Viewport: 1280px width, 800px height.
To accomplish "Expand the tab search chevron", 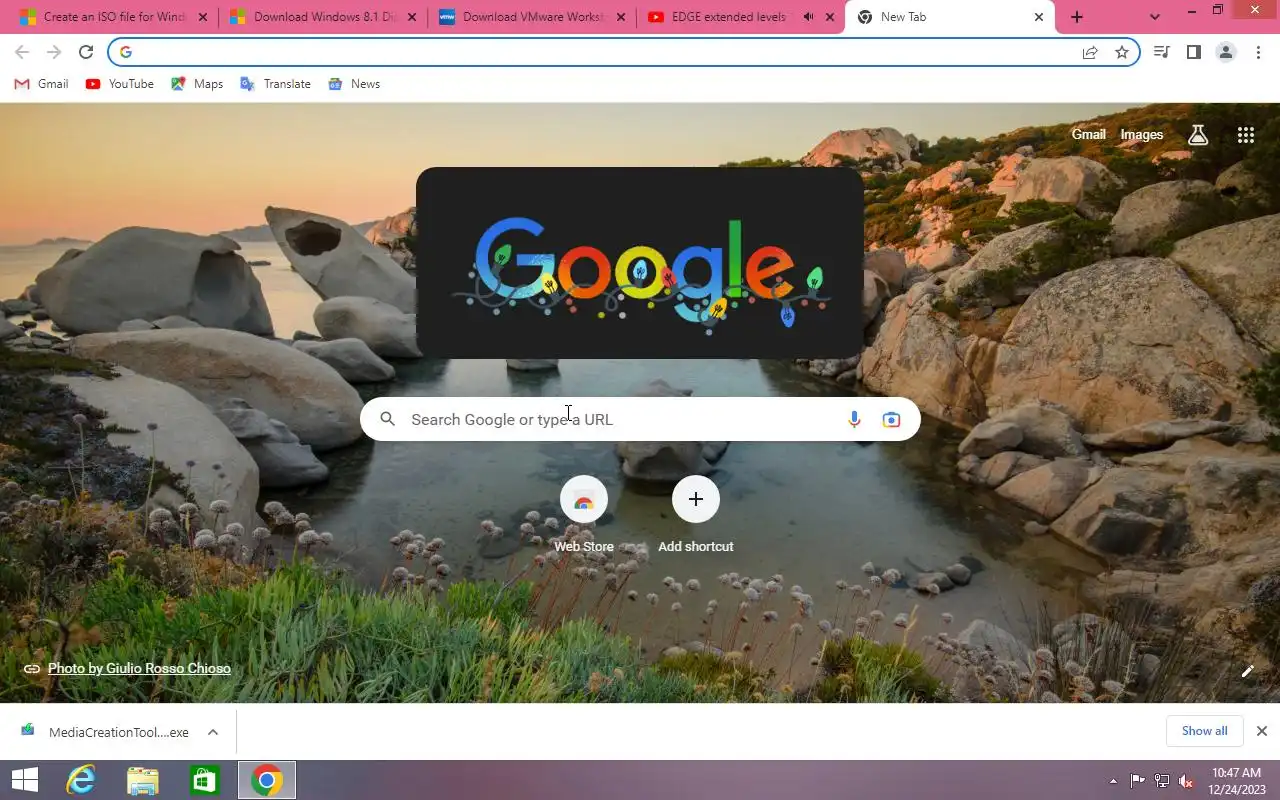I will pos(1155,17).
